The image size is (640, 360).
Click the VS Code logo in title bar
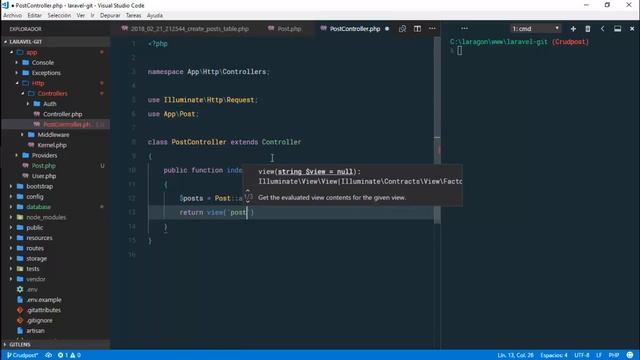click(5, 5)
